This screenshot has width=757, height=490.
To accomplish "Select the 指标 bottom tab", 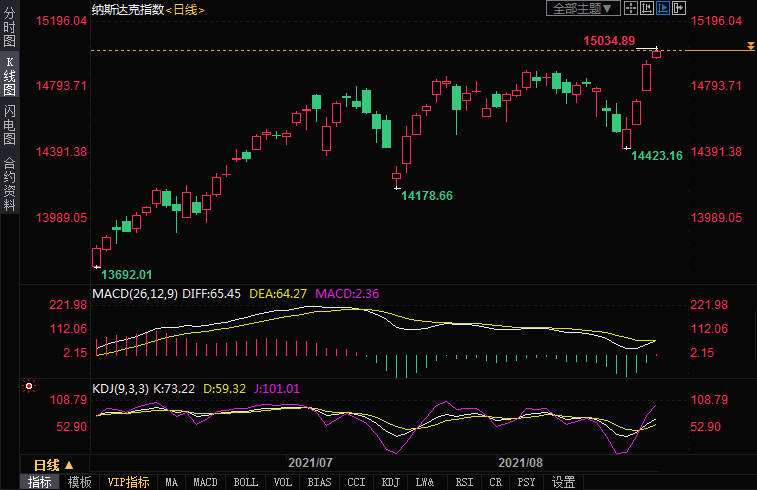I will tap(40, 482).
